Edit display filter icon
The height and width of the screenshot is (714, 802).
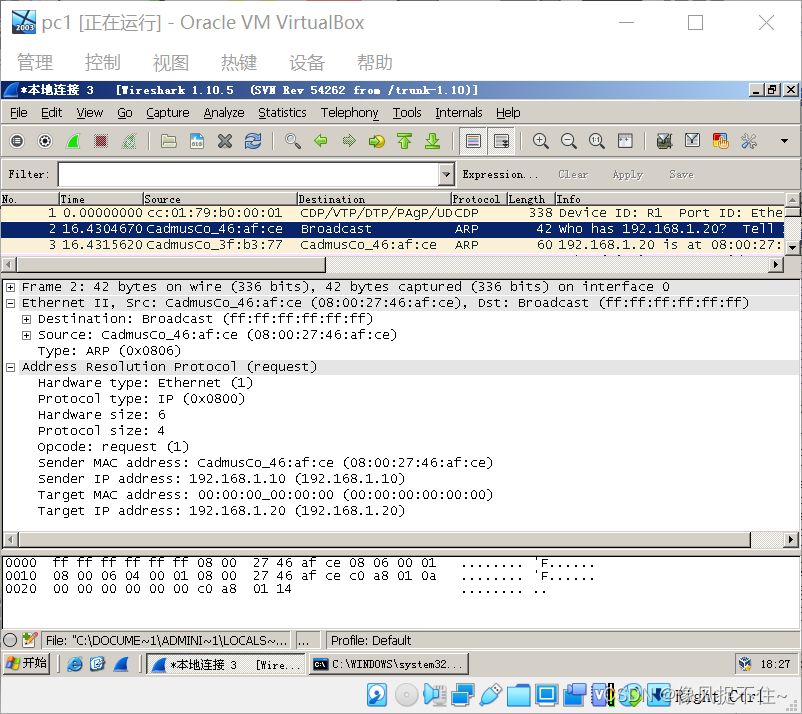coord(692,141)
